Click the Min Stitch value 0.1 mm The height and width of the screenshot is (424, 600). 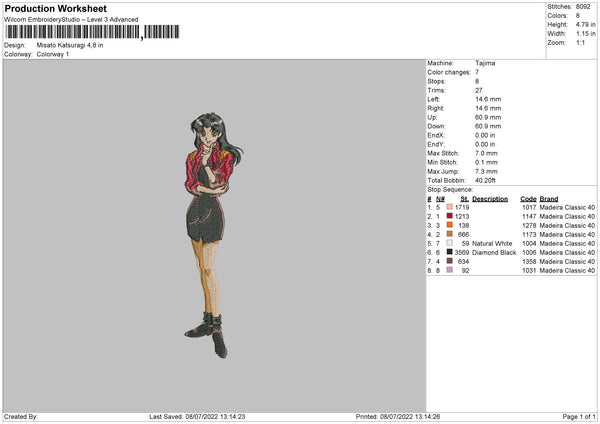pos(486,162)
